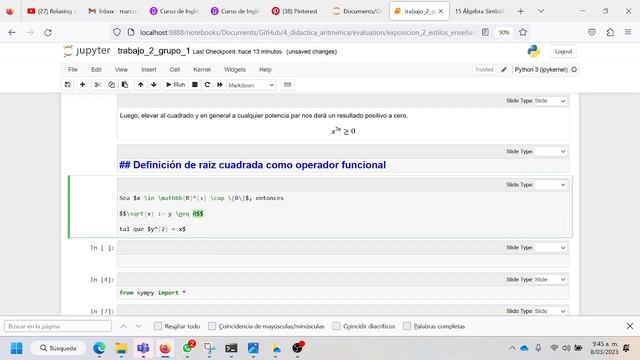Click the empty In [ ] code cell input

point(343,260)
